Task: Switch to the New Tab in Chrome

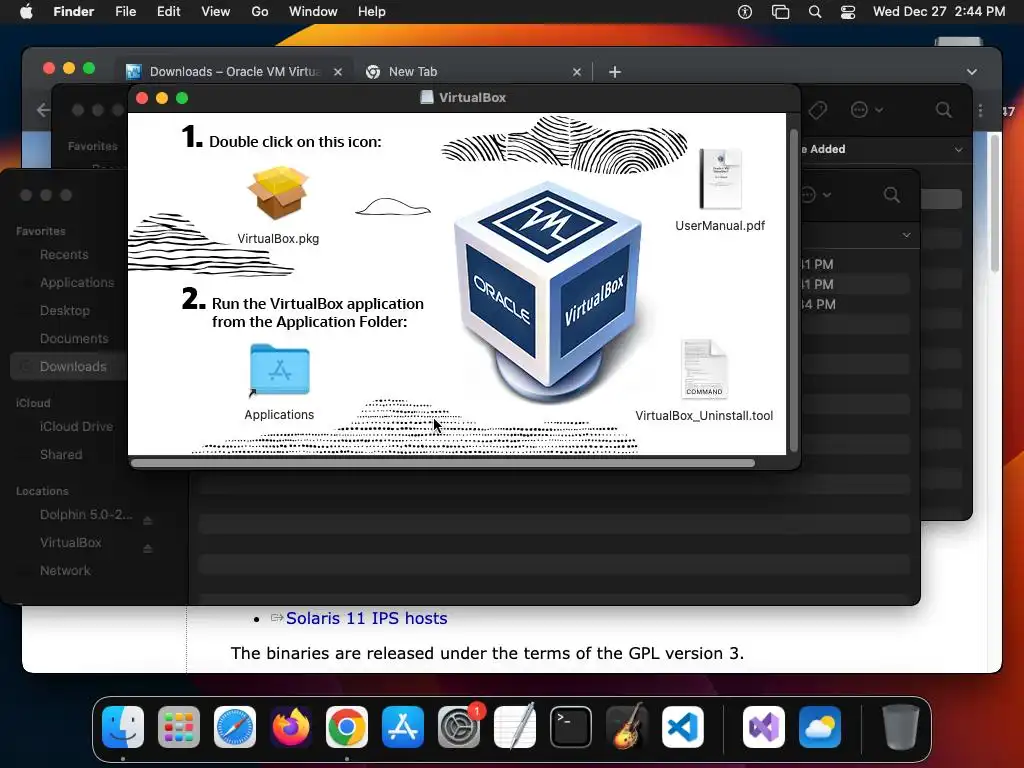Action: point(472,71)
